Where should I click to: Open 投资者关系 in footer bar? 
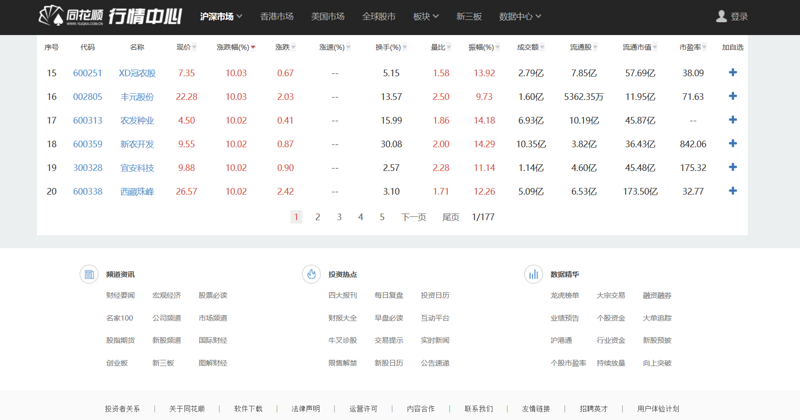[122, 408]
